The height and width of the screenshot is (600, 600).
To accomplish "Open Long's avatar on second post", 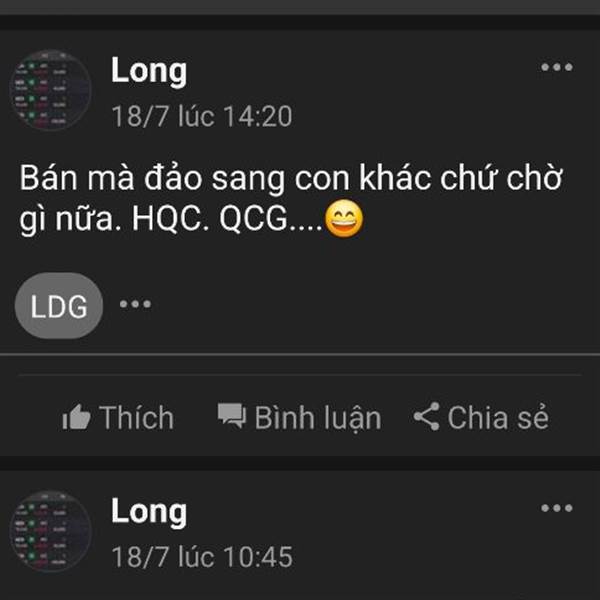I will point(50,531).
